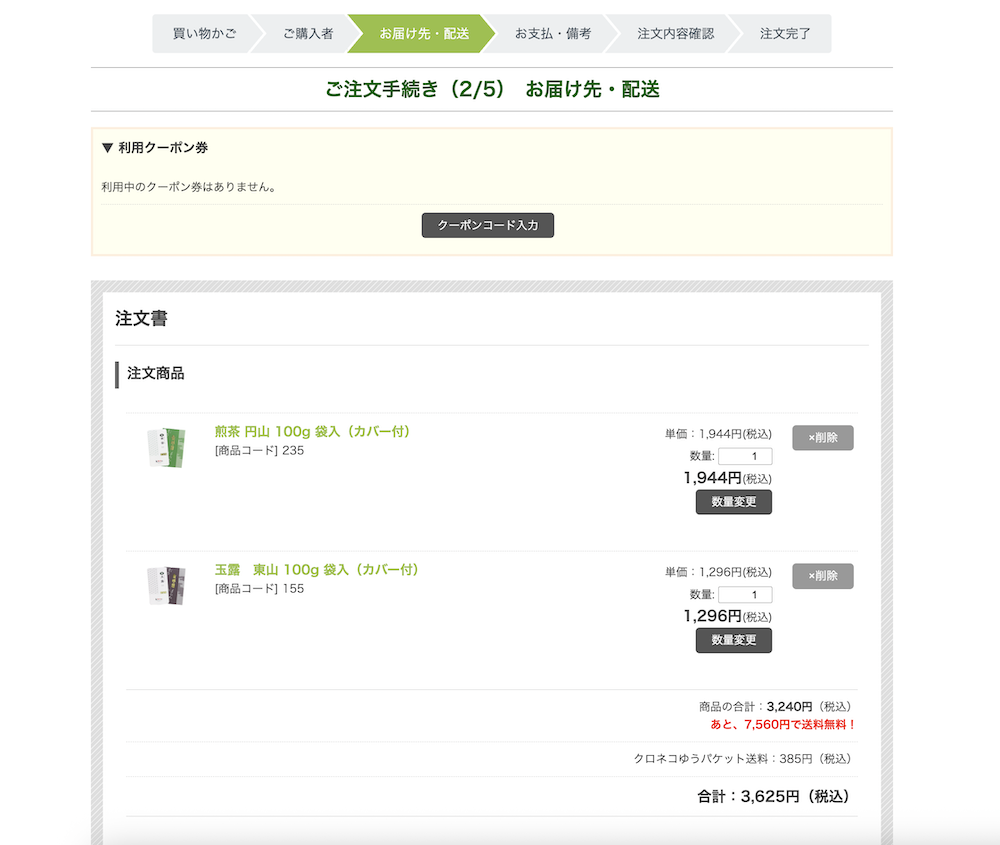Go to the 買い物かご step

tap(204, 34)
